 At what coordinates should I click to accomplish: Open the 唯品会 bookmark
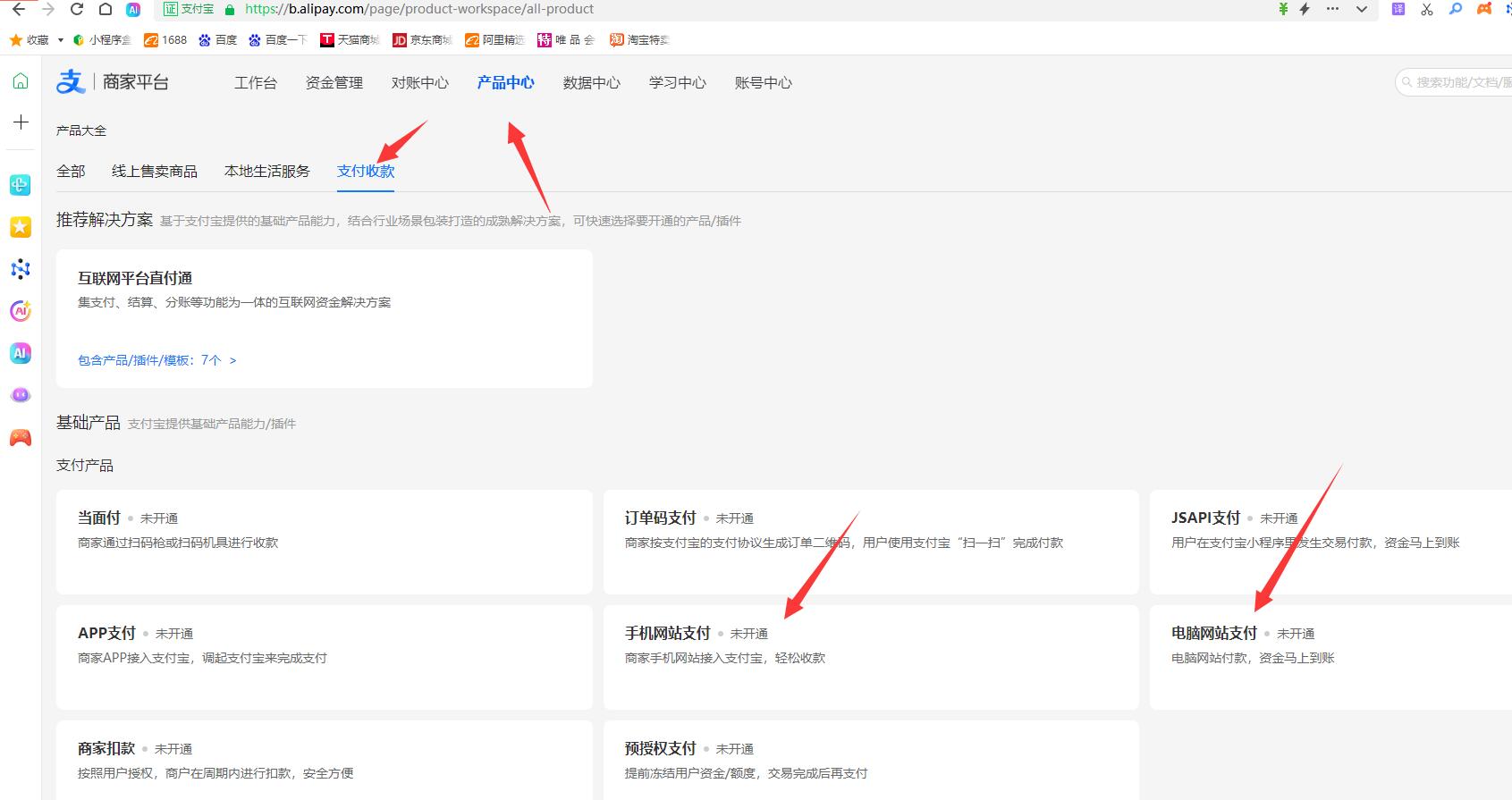pos(566,39)
